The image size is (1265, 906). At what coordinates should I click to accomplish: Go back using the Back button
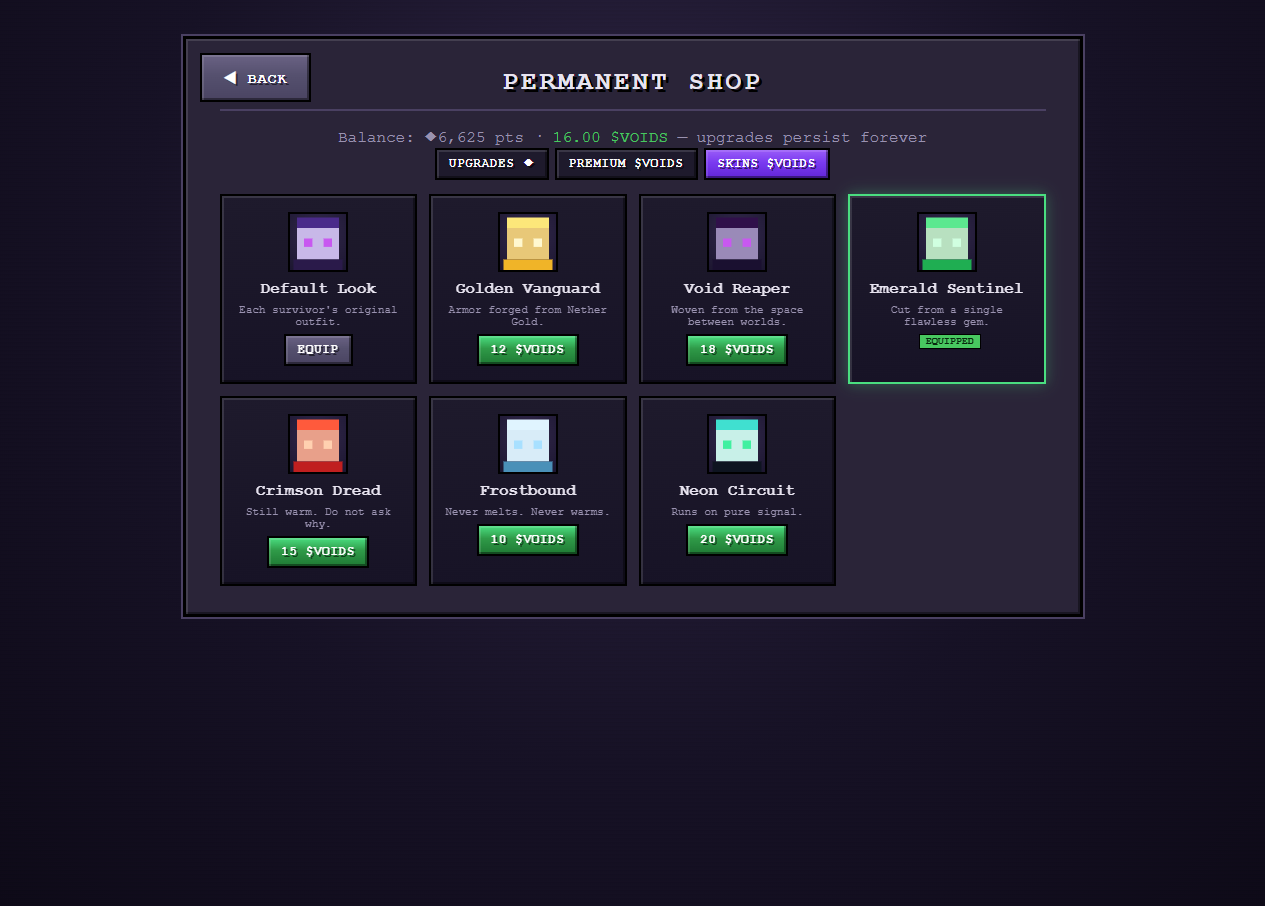(x=255, y=78)
